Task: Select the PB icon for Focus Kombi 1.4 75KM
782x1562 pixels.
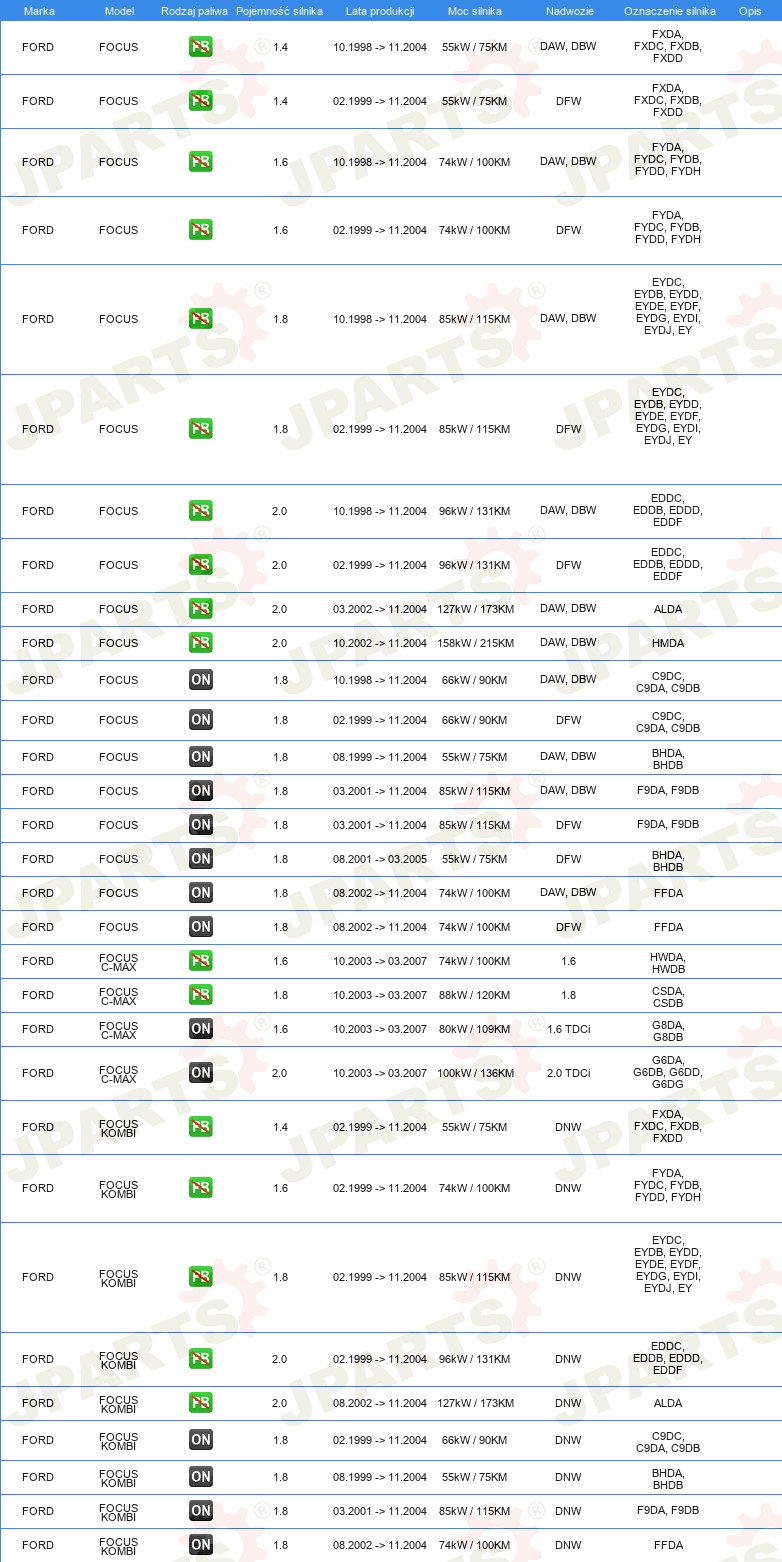Action: click(x=201, y=1127)
